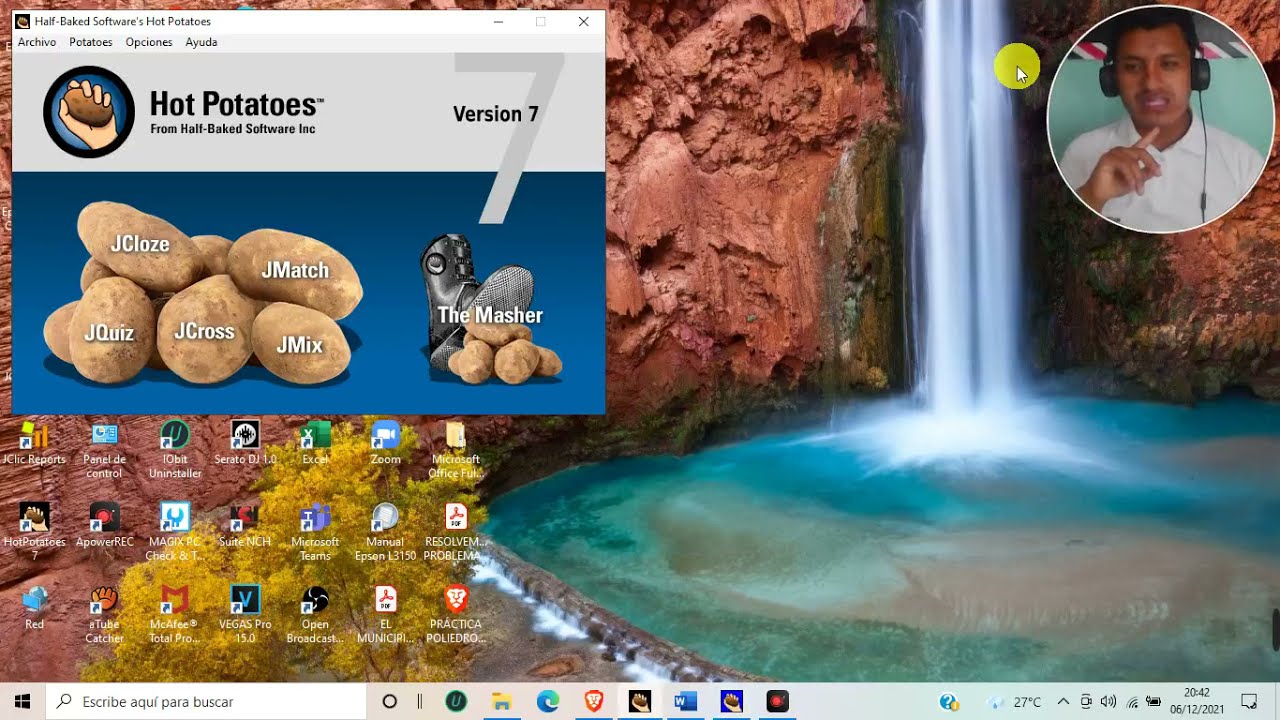Viewport: 1280px width, 720px height.
Task: Open Brave browser from the taskbar
Action: 594,702
